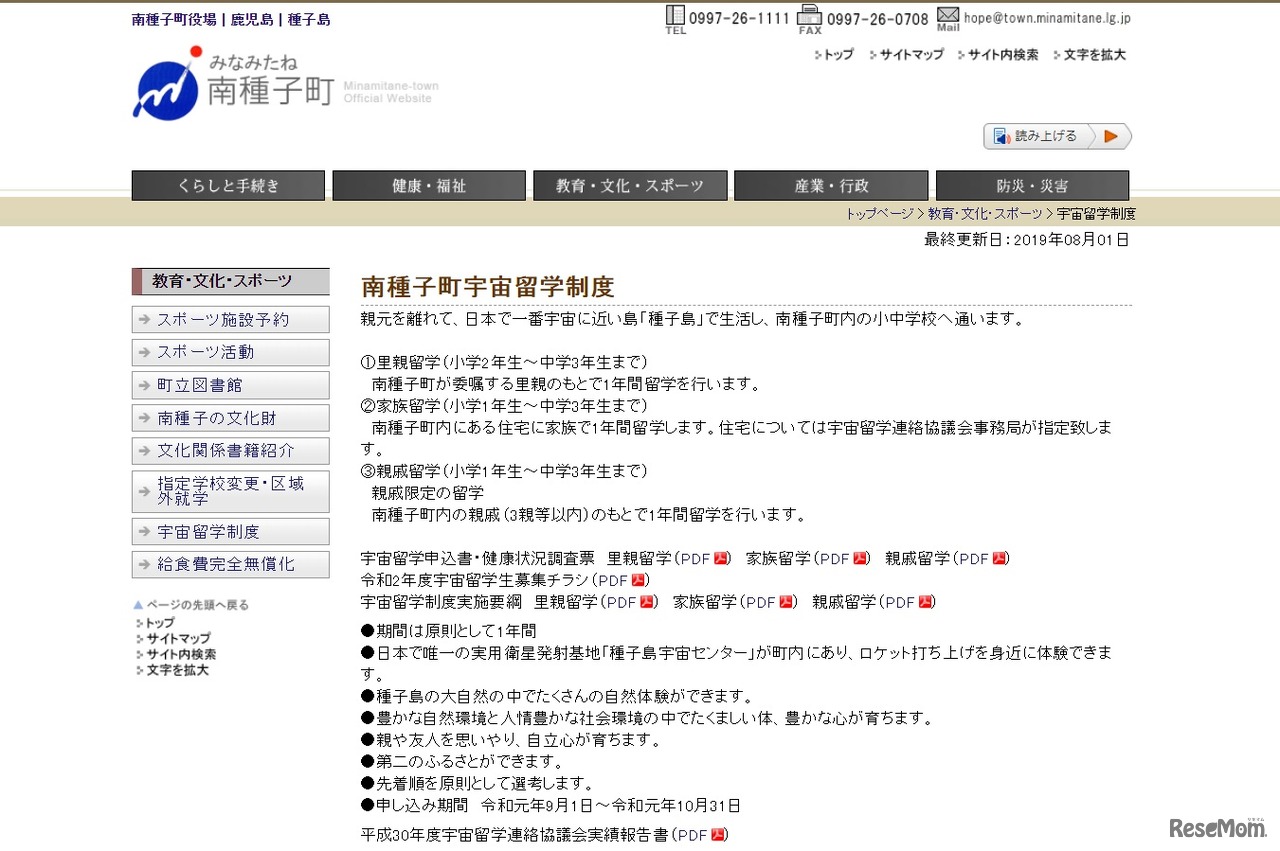Click the PDF icon beside 親戚留学
Viewport: 1280px width, 851px height.
(x=1001, y=559)
